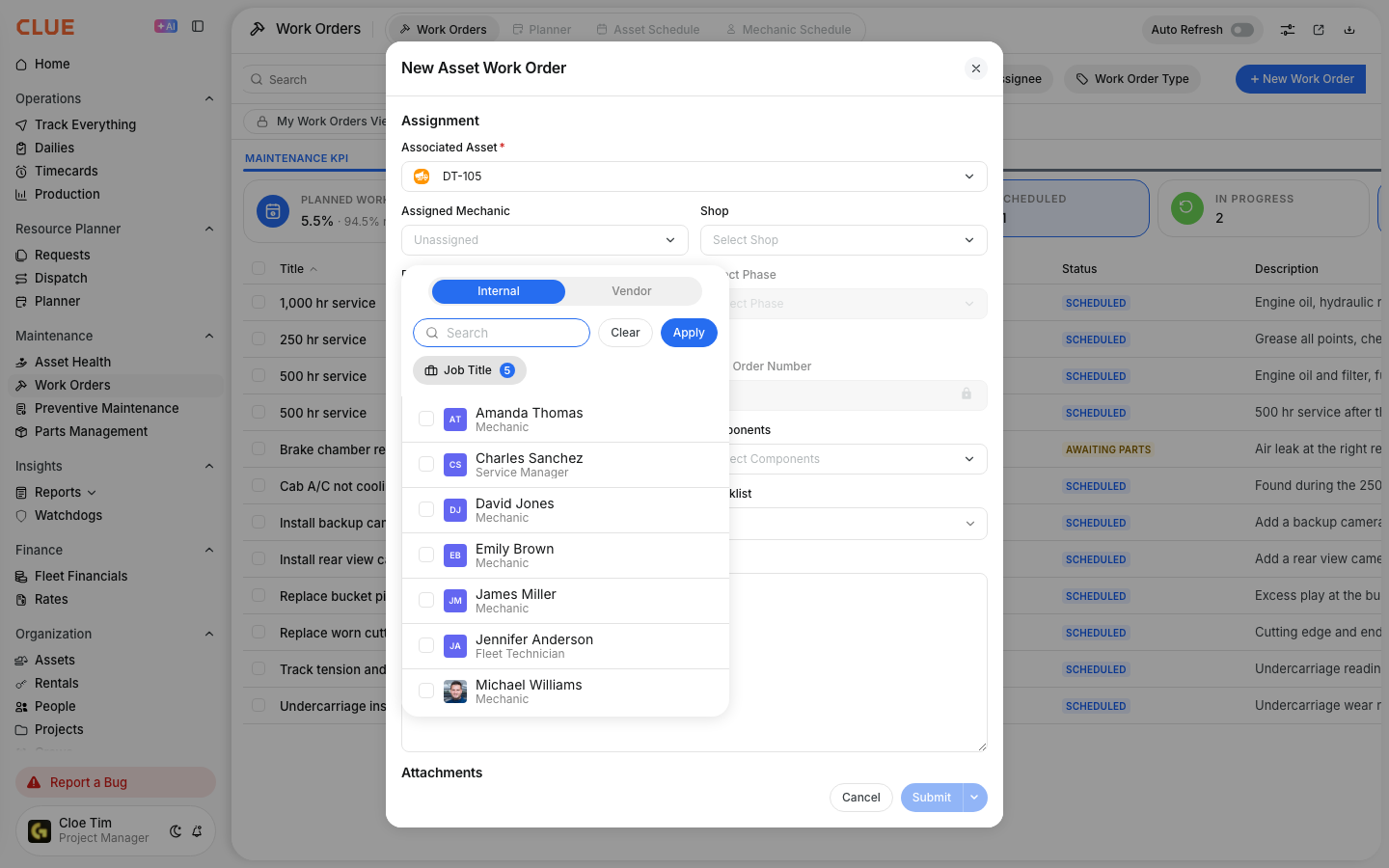The width and height of the screenshot is (1389, 868).
Task: Open the Assigned Mechanic dropdown
Action: click(545, 240)
